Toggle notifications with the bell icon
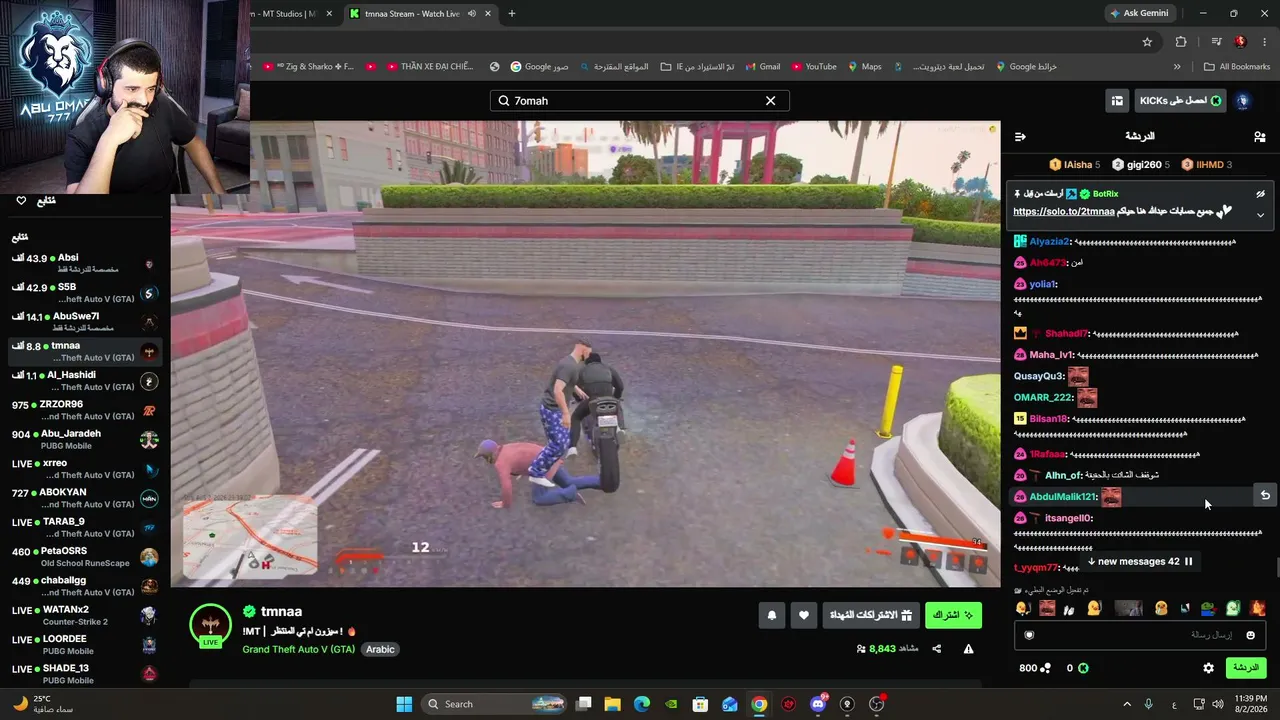Viewport: 1280px width, 720px height. (771, 615)
